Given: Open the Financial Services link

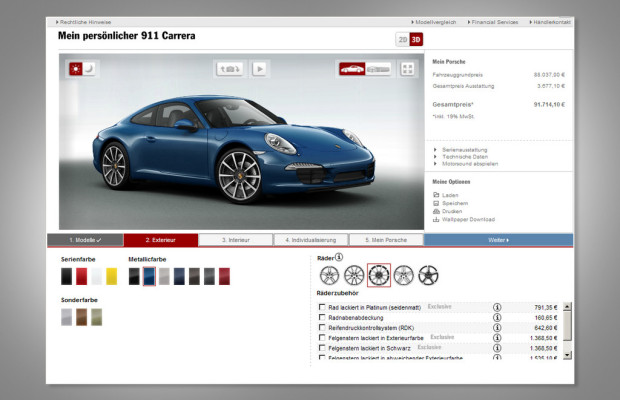Looking at the screenshot, I should tap(493, 22).
